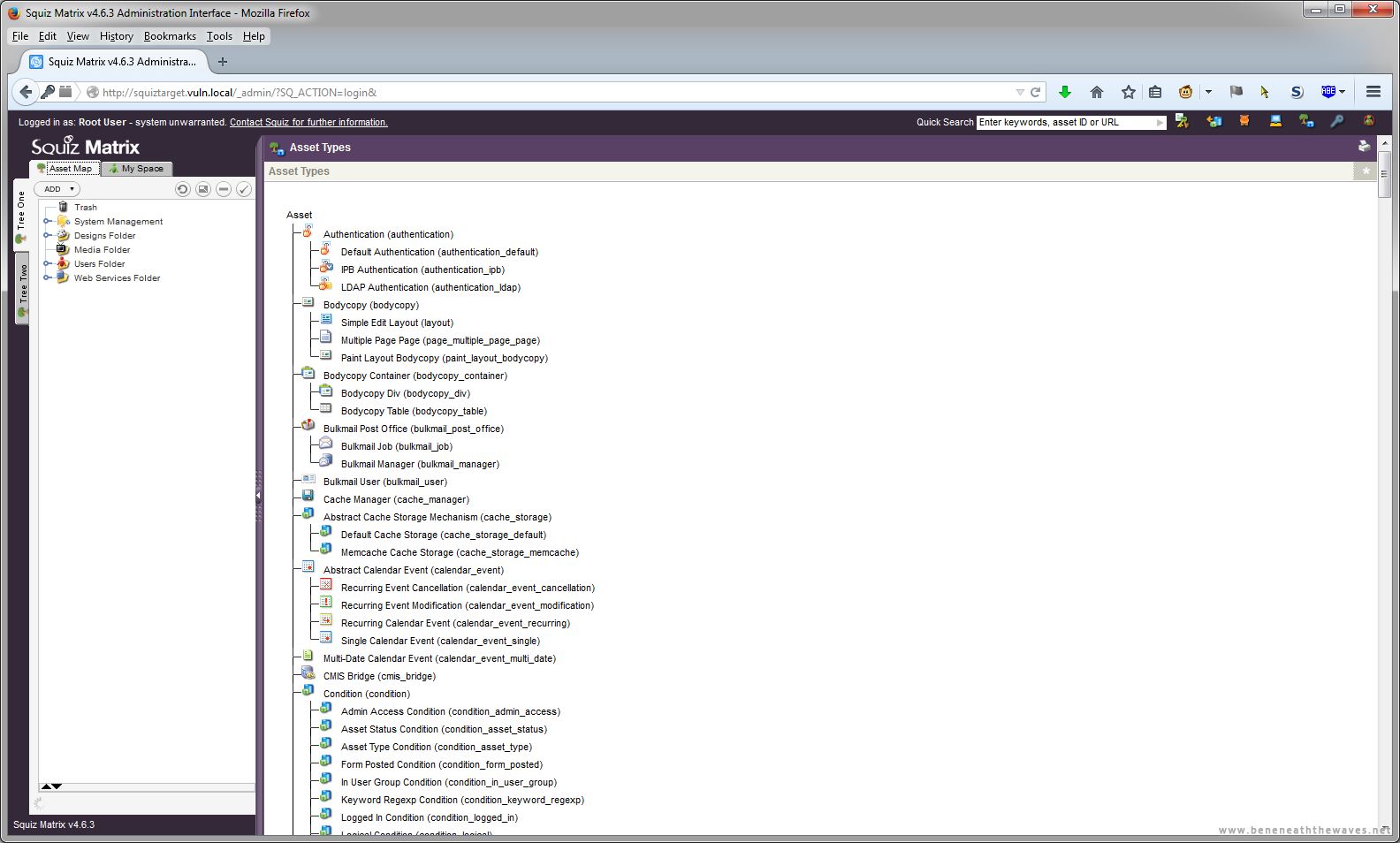Screen dimensions: 1400x843
Task: Open a new browser tab
Action: coord(223,62)
